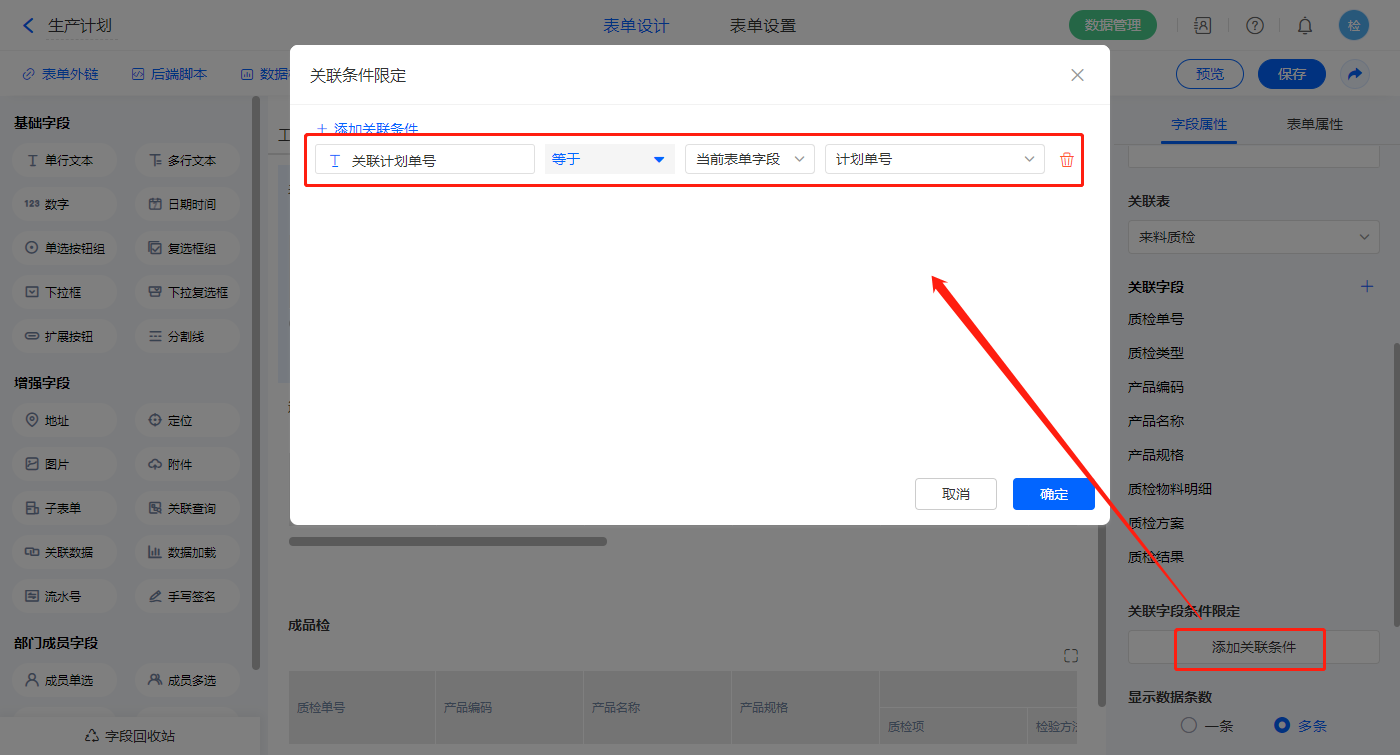Click the 关联计划单号 field input
Screen dimensions: 1400x755
[425, 160]
